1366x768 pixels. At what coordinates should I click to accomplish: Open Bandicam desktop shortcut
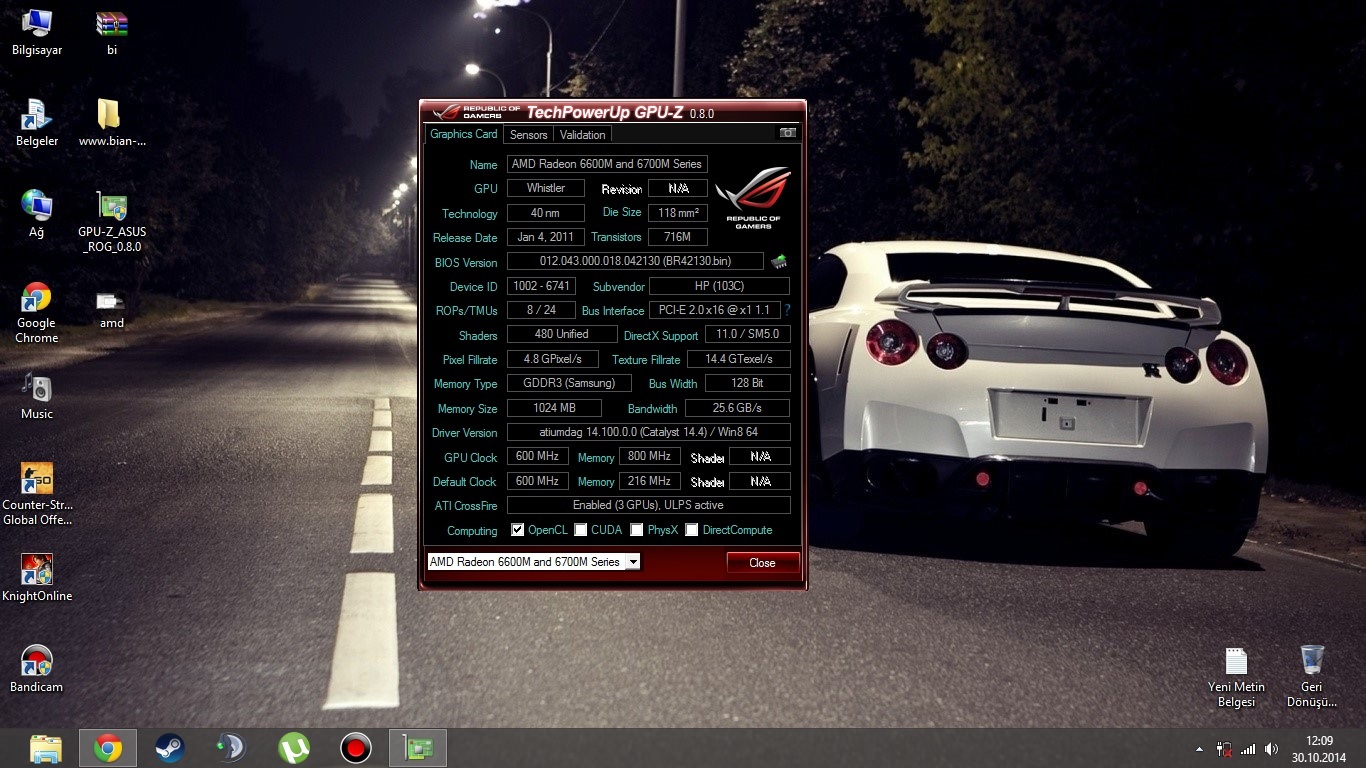pyautogui.click(x=37, y=669)
